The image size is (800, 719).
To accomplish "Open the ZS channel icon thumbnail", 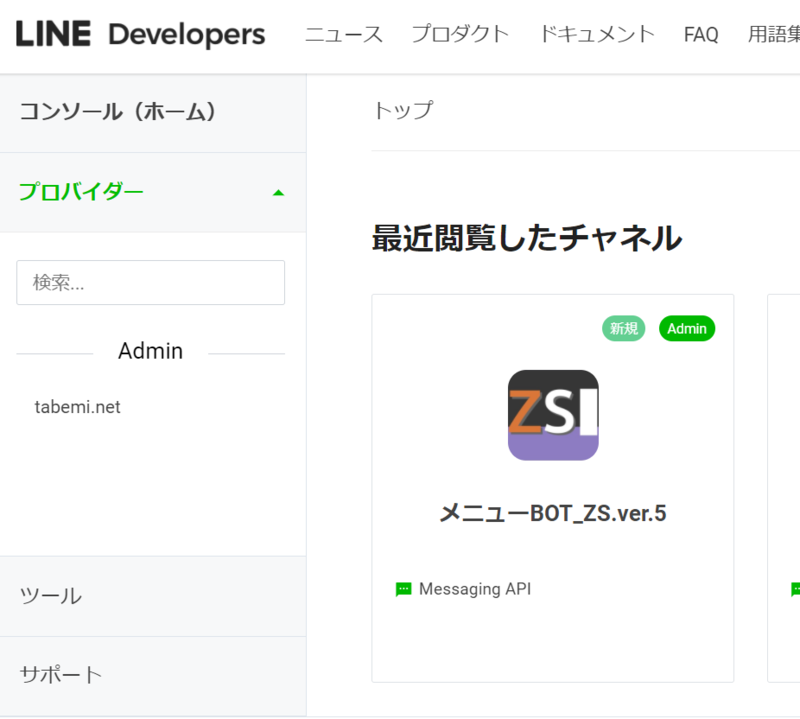I will [x=553, y=415].
